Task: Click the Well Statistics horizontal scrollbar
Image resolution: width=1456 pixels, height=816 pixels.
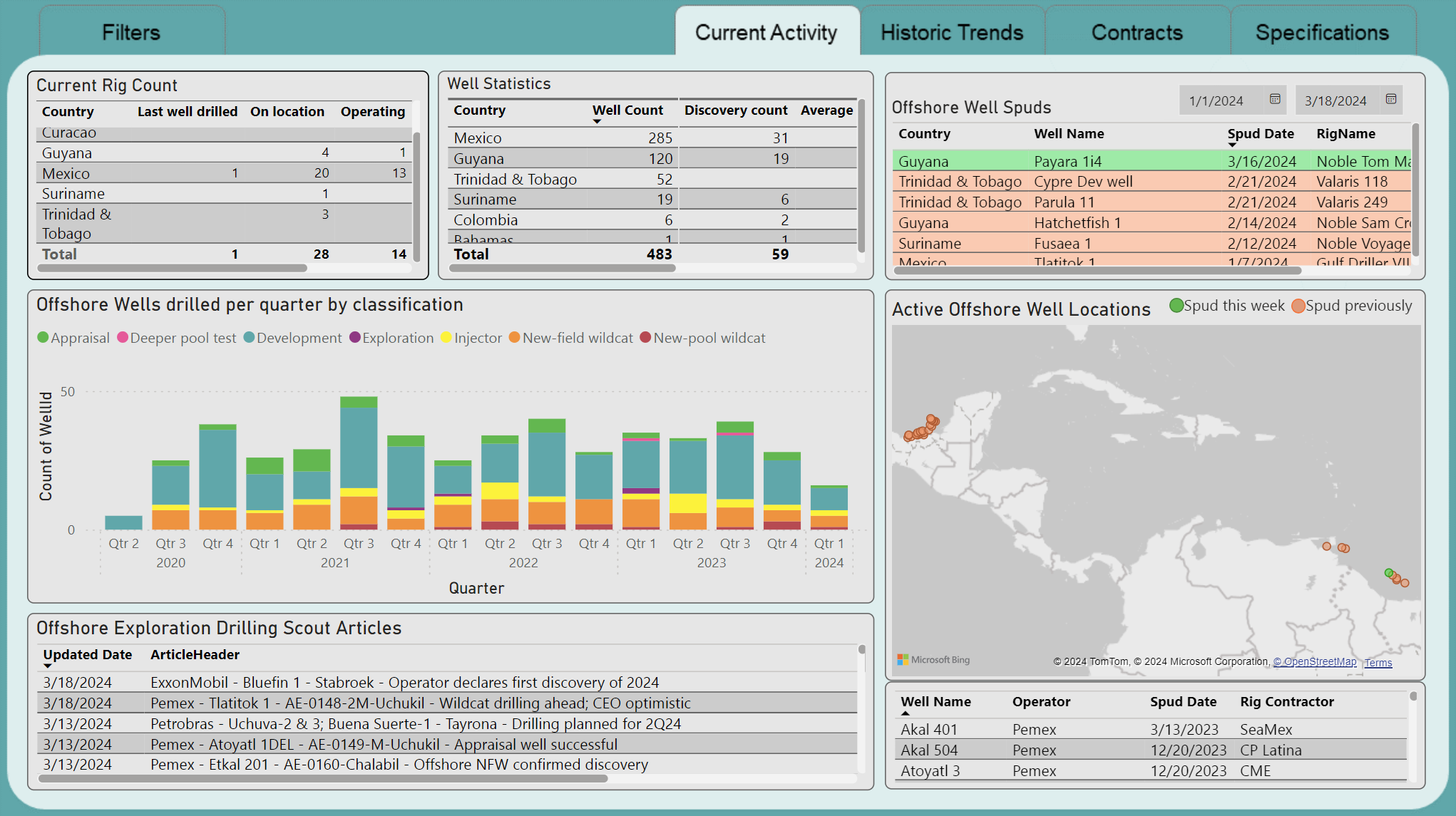Action: (563, 269)
